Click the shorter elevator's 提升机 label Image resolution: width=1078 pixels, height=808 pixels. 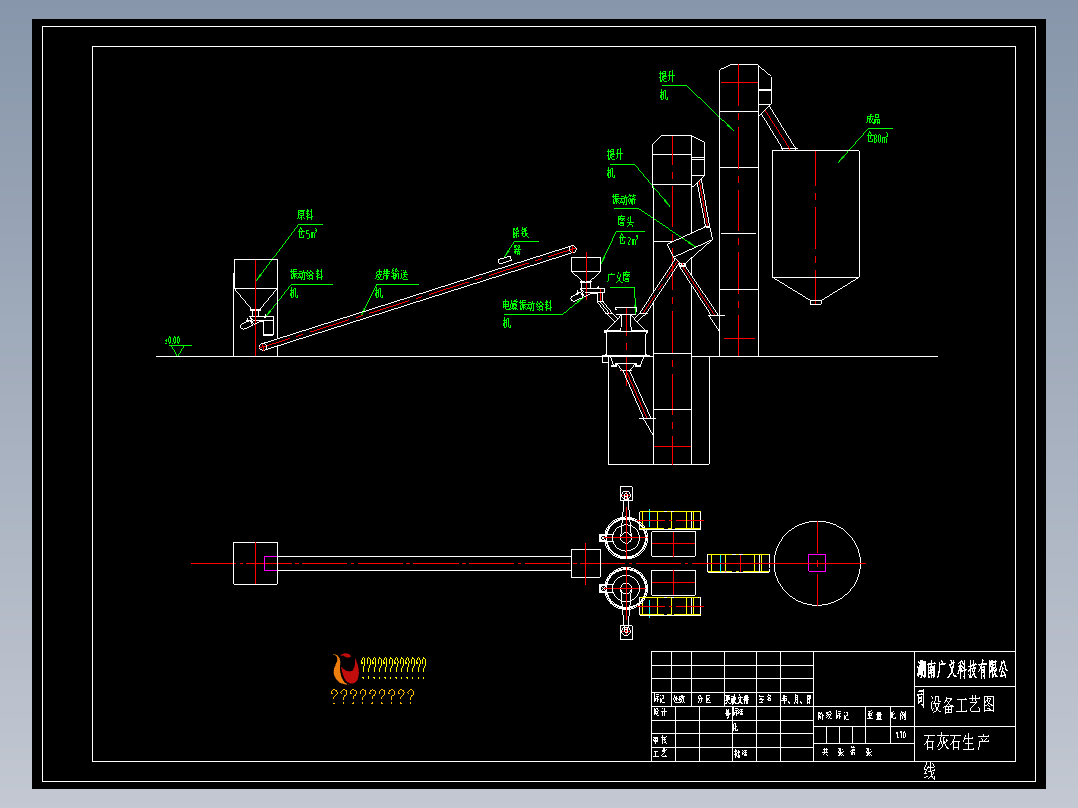[615, 163]
